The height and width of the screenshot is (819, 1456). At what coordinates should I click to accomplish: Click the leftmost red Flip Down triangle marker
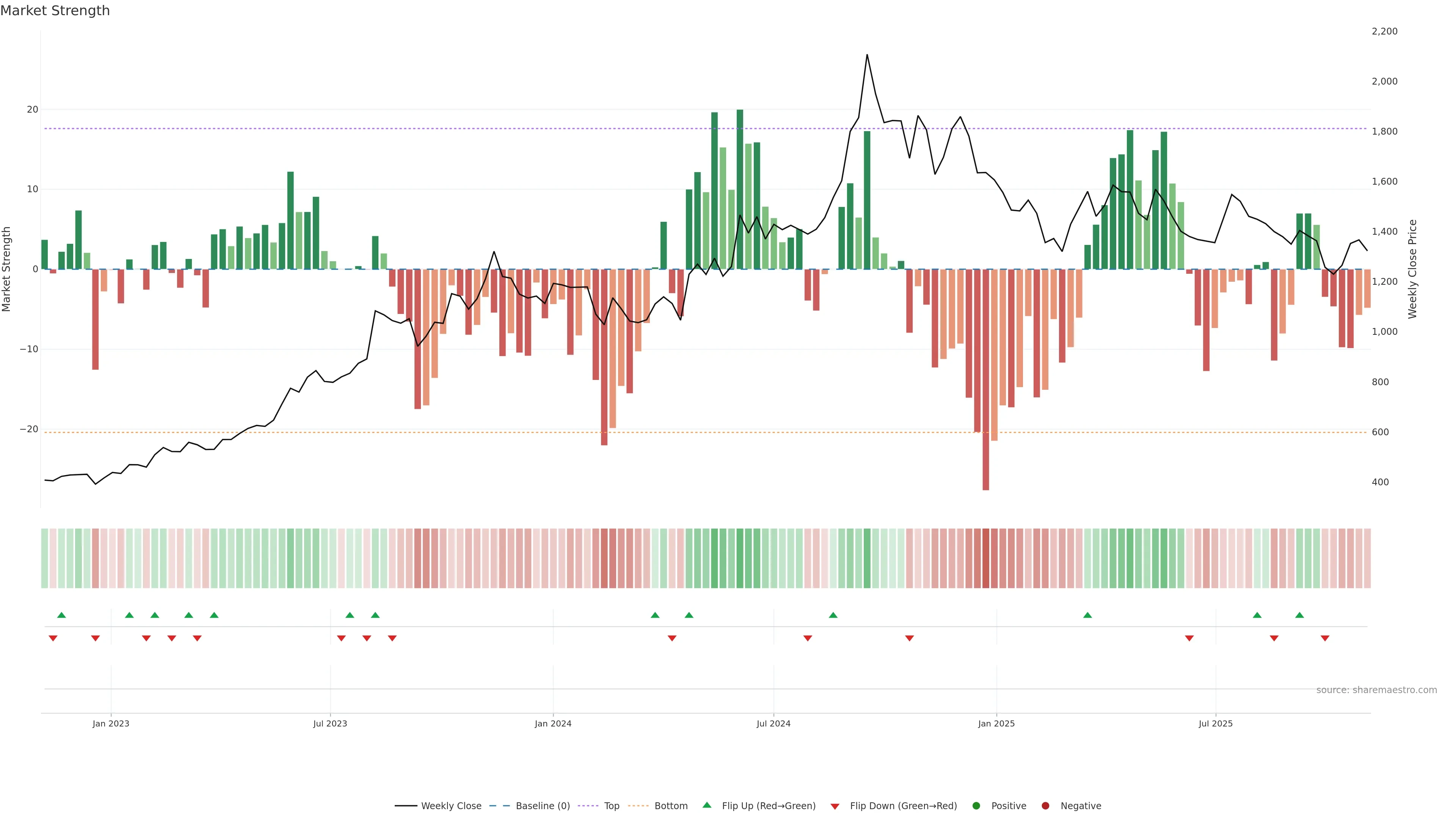[x=53, y=638]
